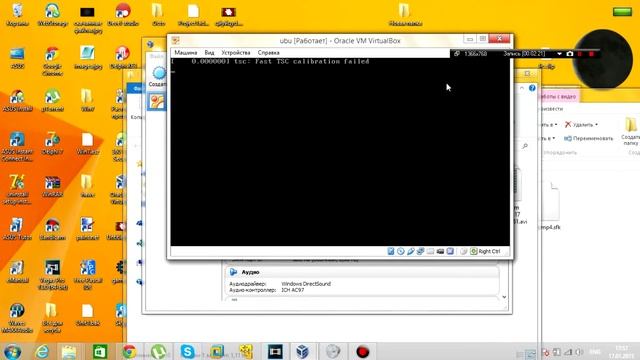Click Переименовать in the Explorer ribbon
The width and height of the screenshot is (640, 360).
[589, 138]
